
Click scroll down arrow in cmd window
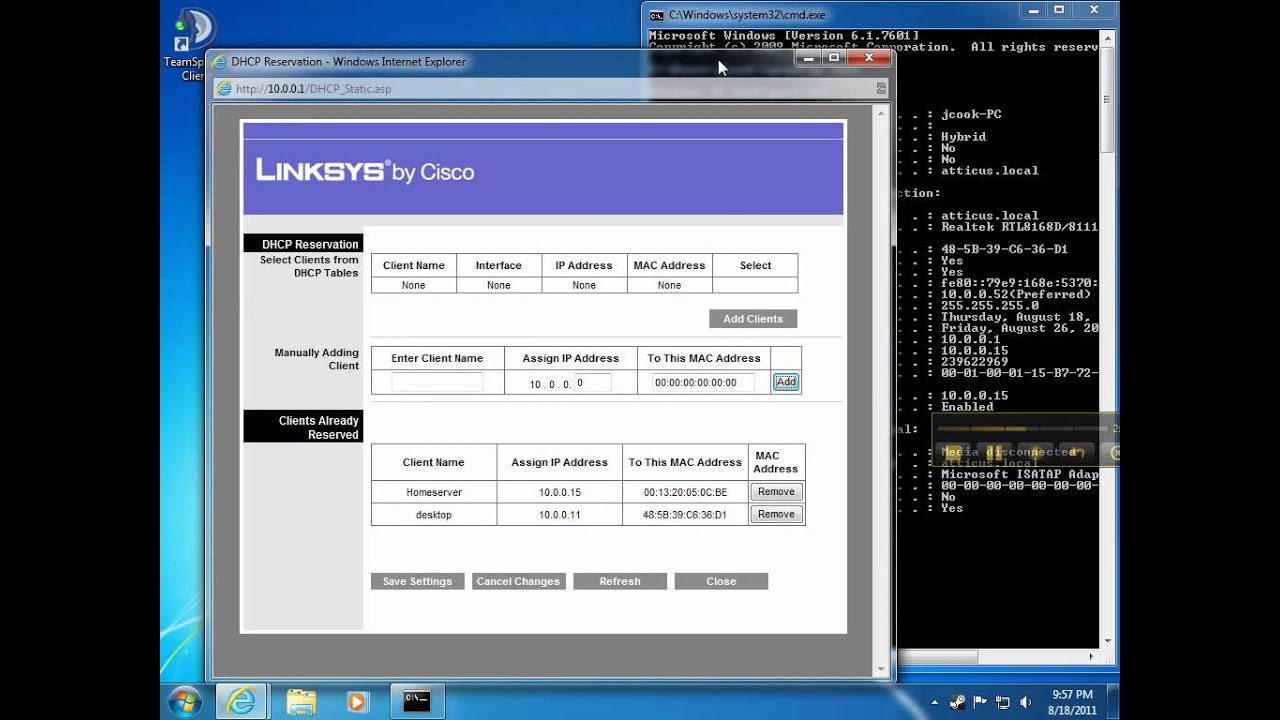pyautogui.click(x=1108, y=641)
